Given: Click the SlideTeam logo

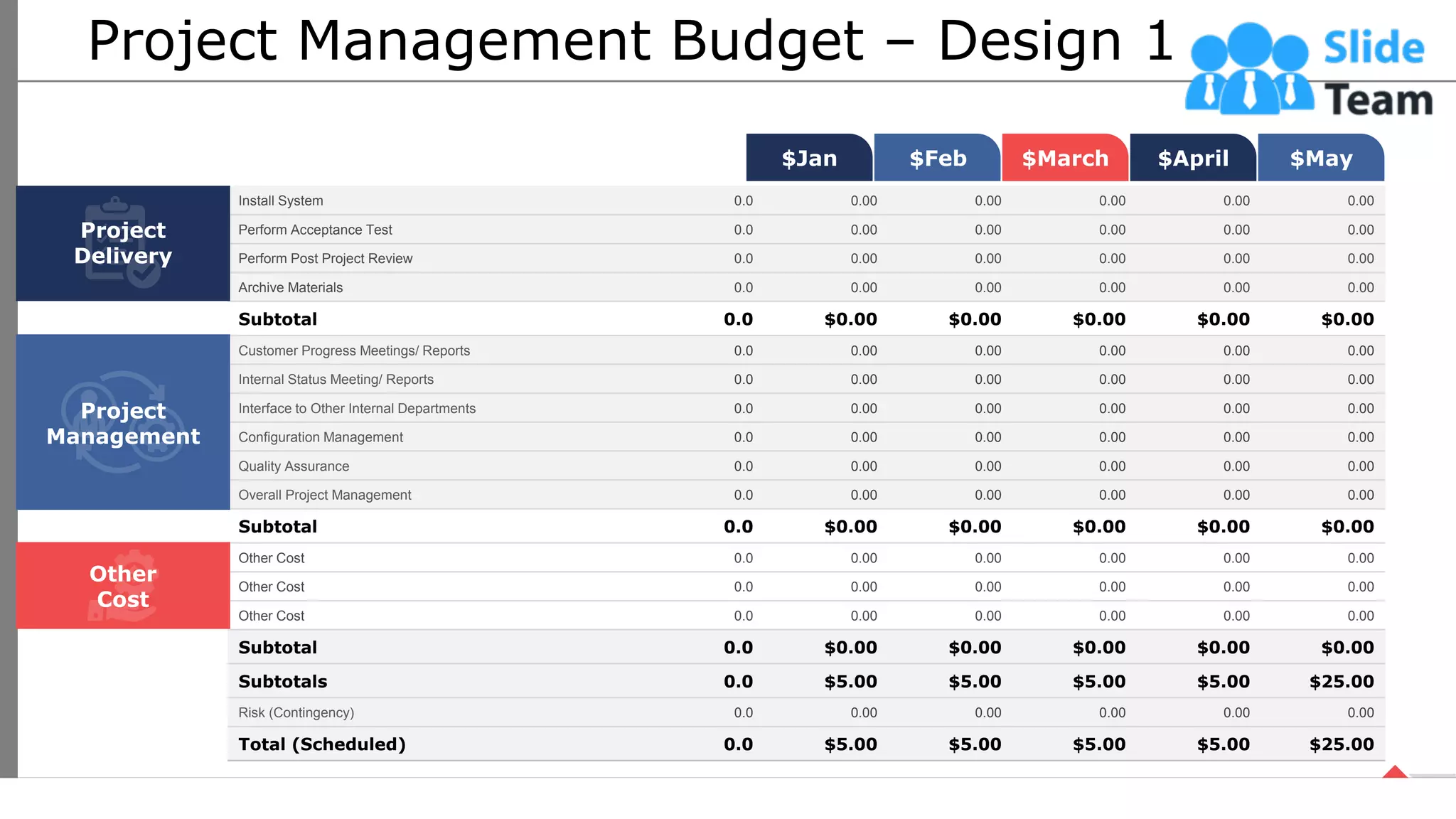Looking at the screenshot, I should click(x=1308, y=70).
